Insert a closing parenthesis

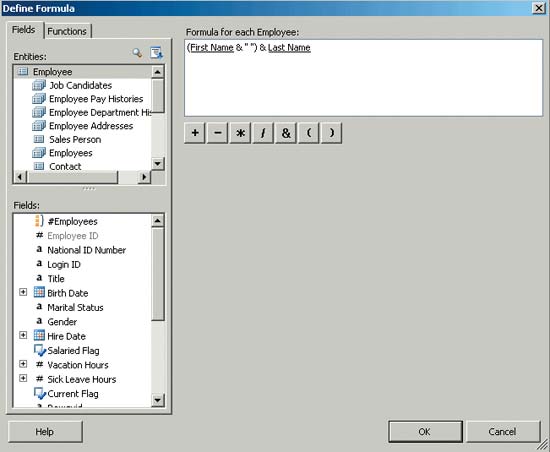pos(331,133)
